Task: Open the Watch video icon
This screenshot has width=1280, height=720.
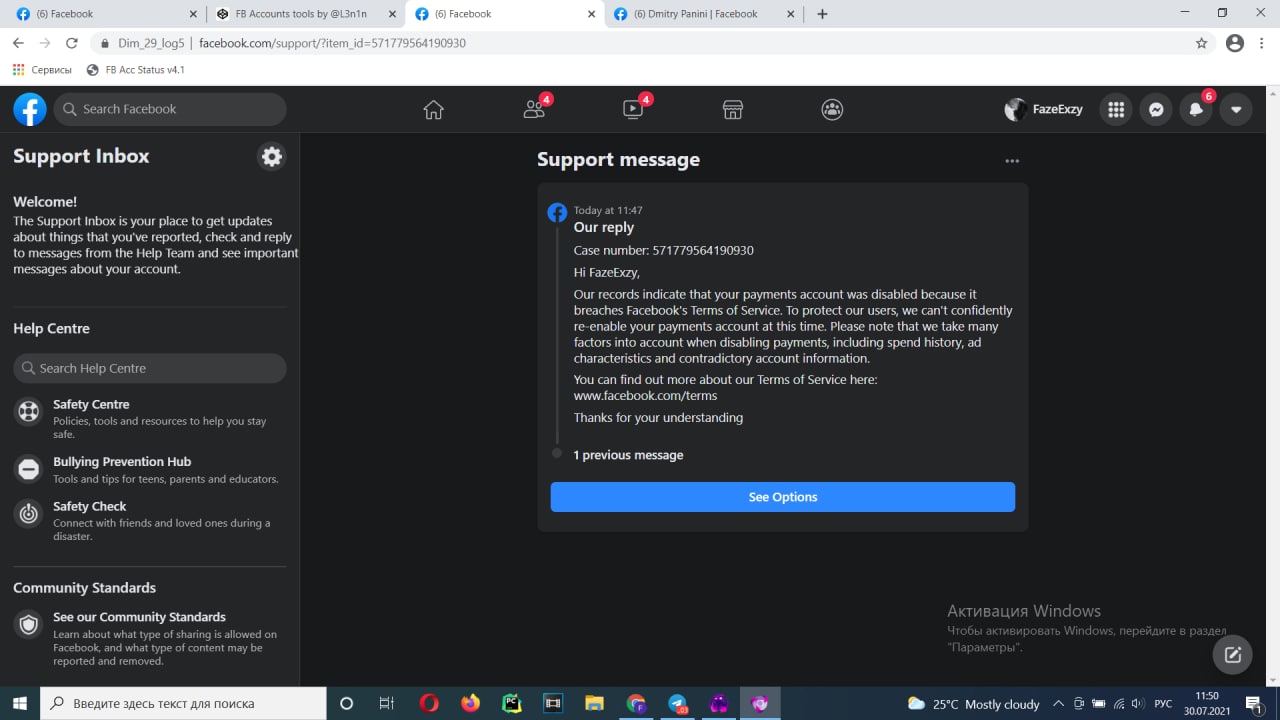Action: coord(634,110)
